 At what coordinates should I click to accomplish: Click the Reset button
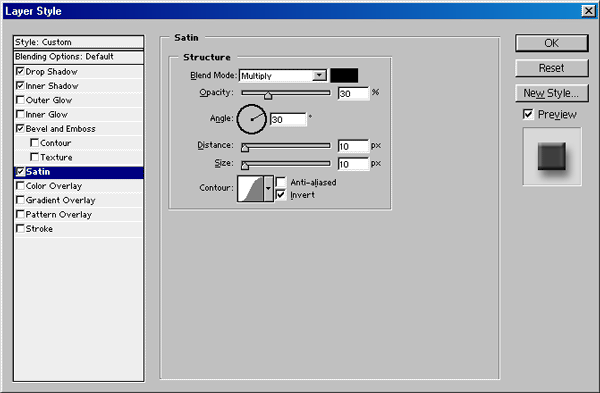[x=551, y=68]
